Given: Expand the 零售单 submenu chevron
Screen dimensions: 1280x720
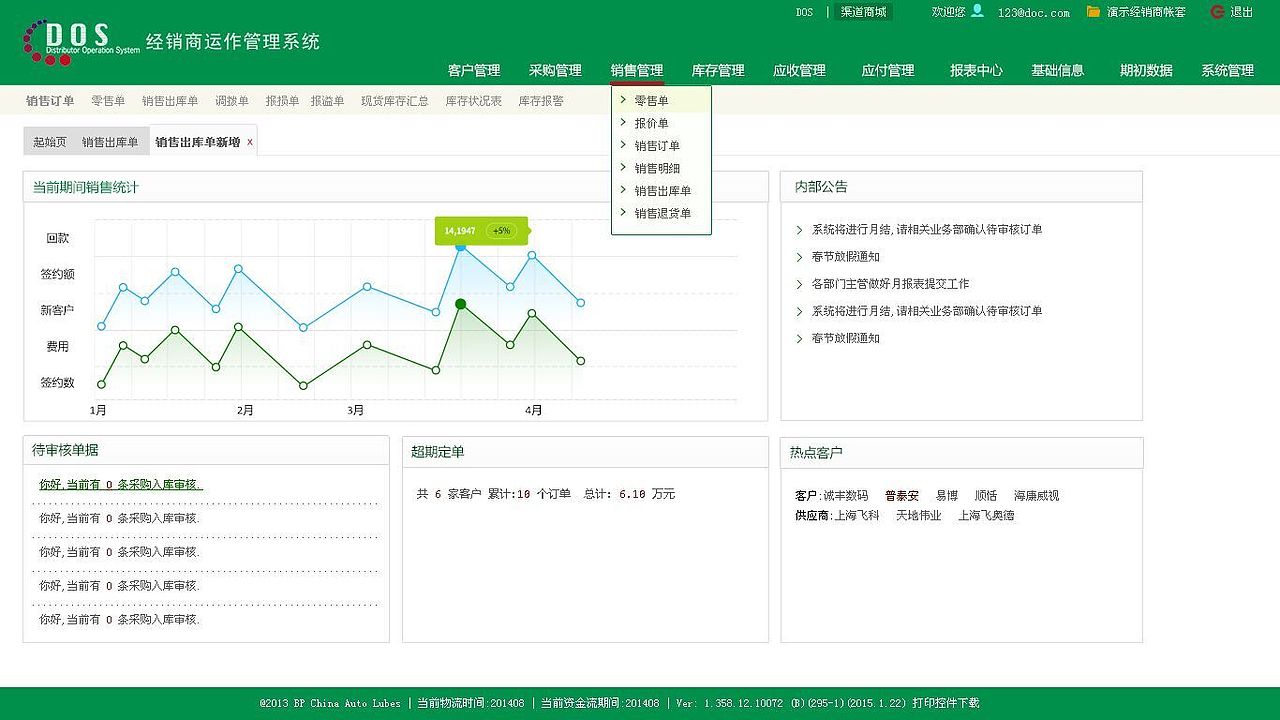Looking at the screenshot, I should click(x=625, y=100).
